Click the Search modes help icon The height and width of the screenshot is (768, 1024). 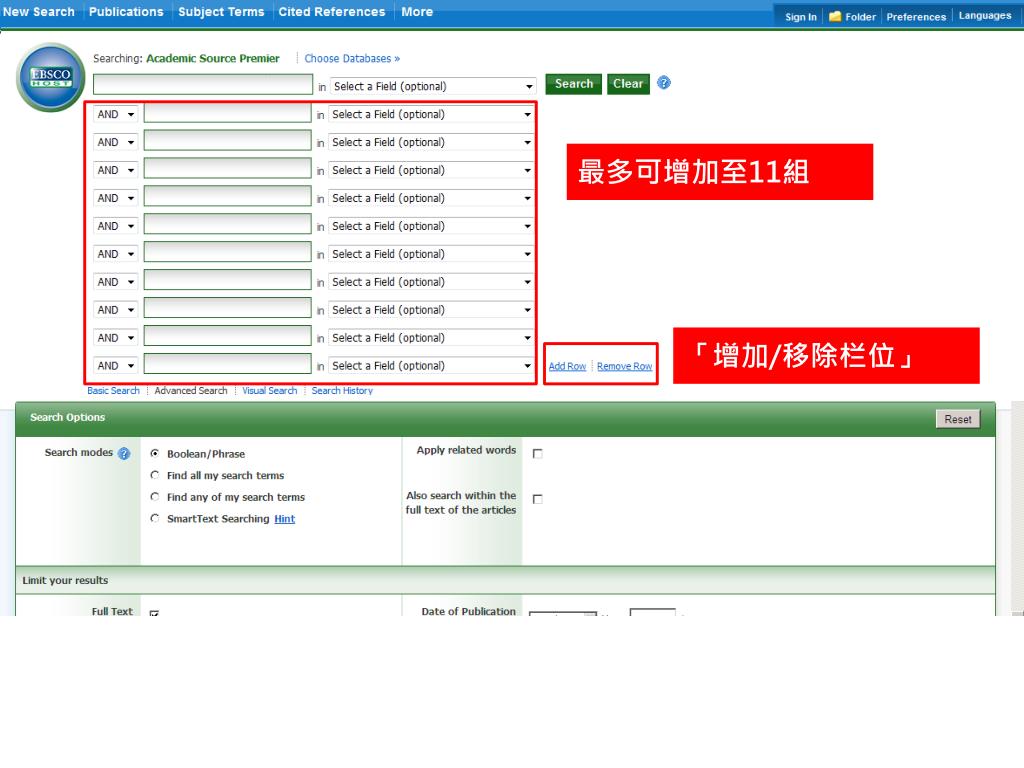click(124, 453)
